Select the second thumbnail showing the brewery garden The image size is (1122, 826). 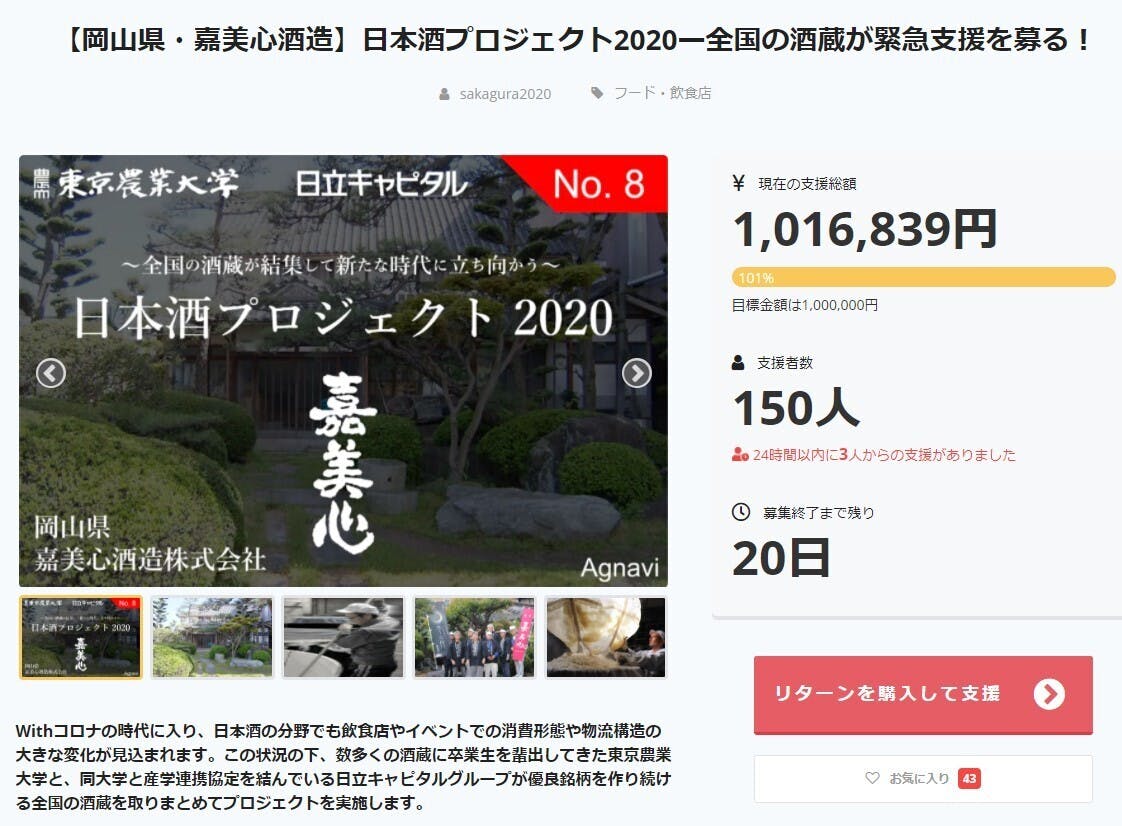pos(212,637)
